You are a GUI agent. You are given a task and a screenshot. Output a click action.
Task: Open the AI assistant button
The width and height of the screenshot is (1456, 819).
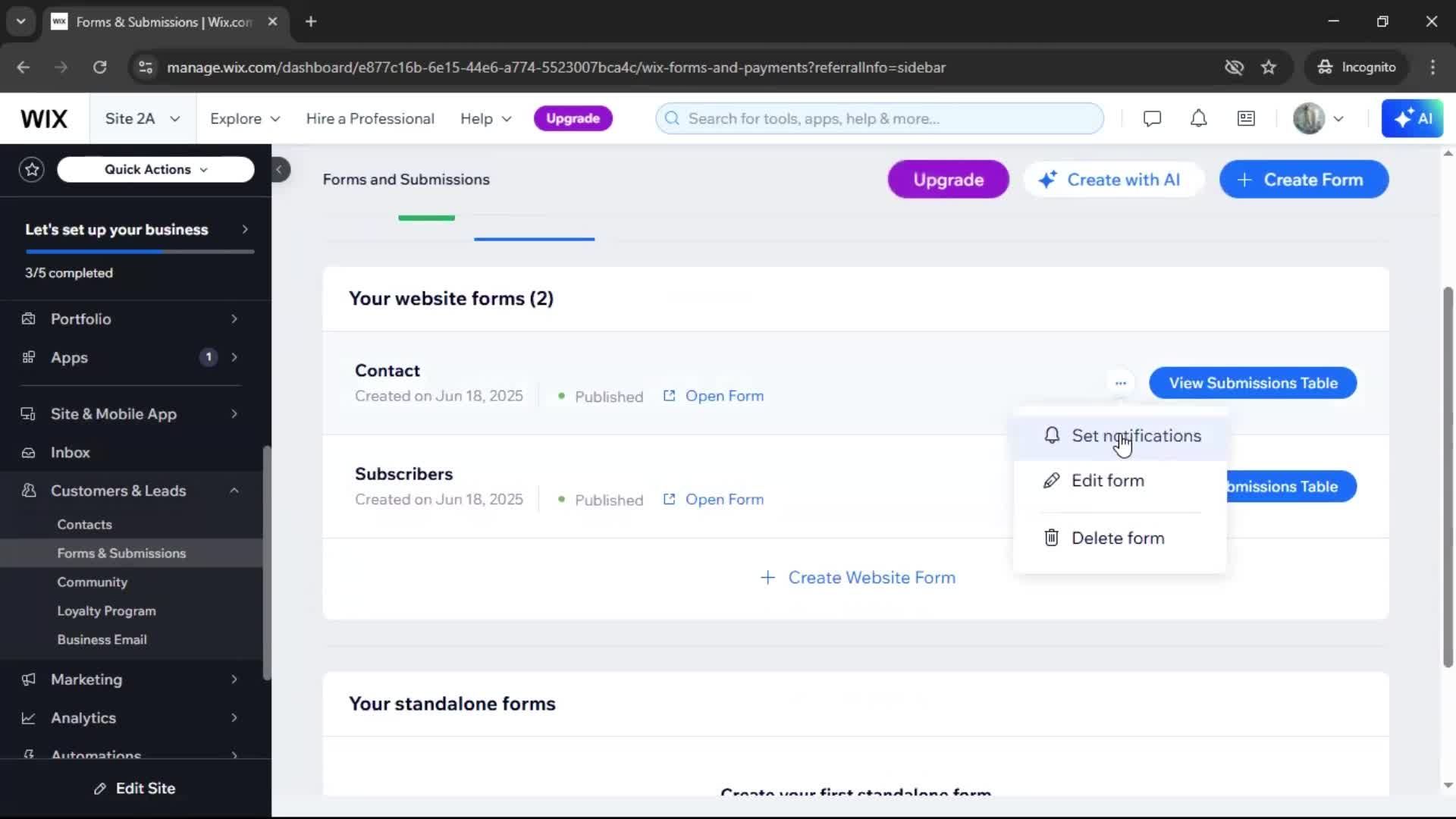pos(1412,118)
